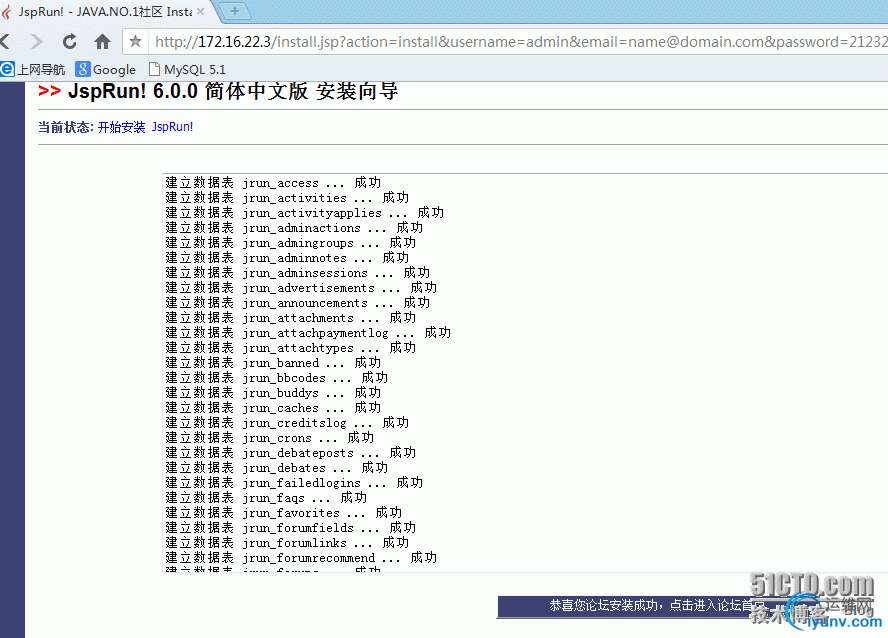Click the MySQL 5.1 page icon
The image size is (888, 638).
click(x=154, y=69)
